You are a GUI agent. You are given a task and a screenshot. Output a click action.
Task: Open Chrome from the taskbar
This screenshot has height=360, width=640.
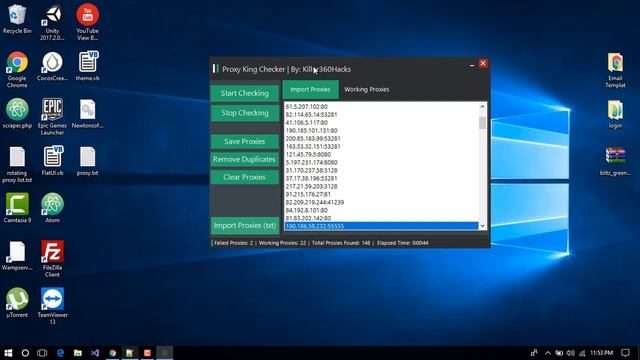113,353
